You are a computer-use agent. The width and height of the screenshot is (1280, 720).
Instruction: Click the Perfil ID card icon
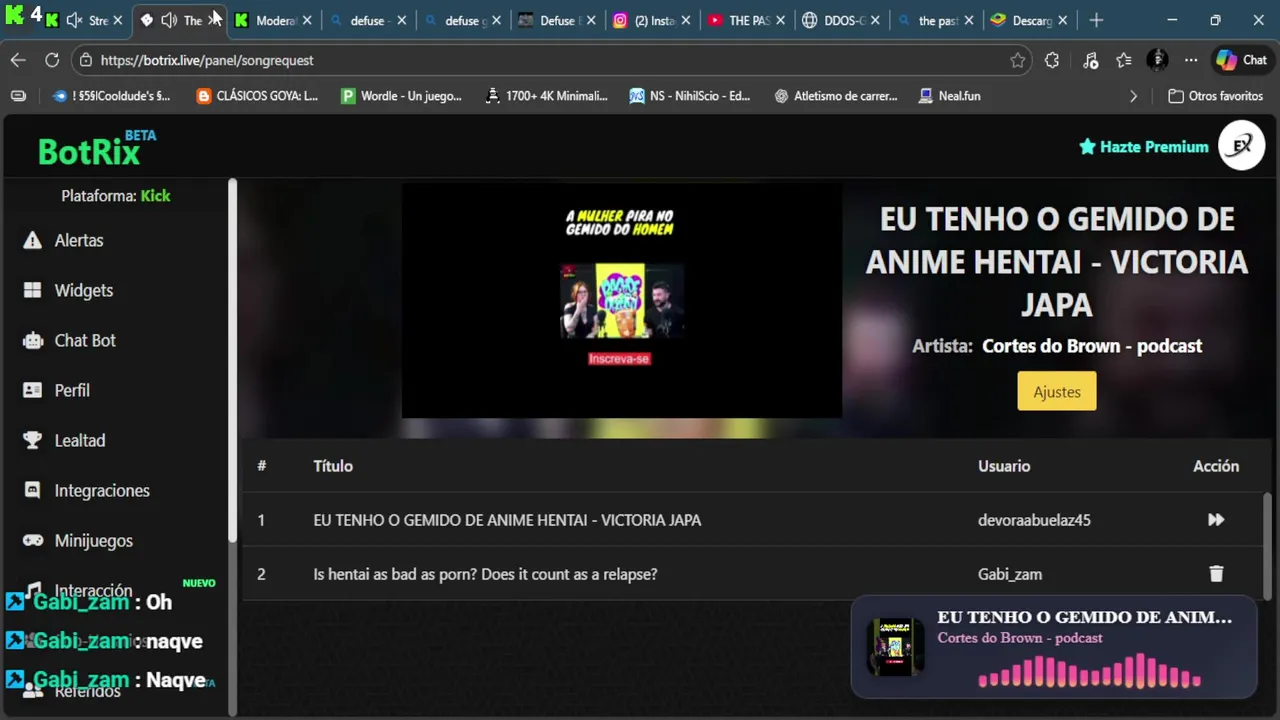point(33,390)
